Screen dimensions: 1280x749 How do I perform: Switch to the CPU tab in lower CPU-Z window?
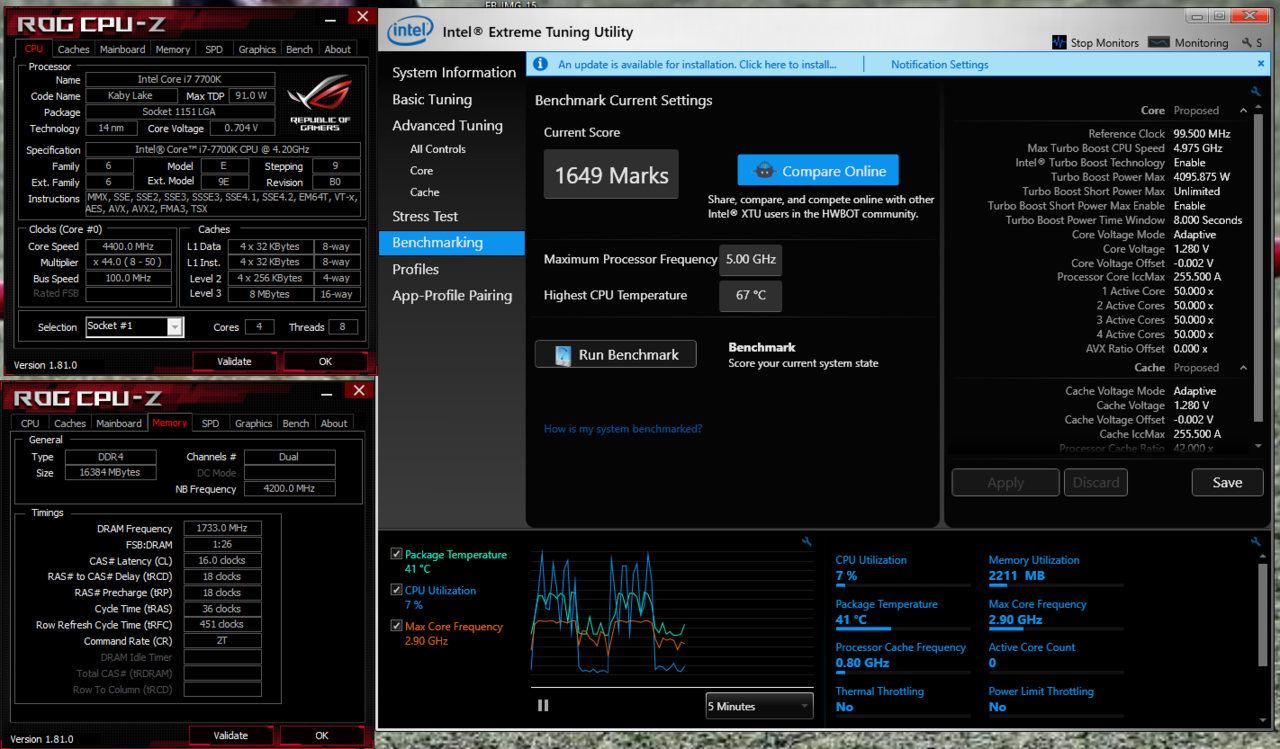point(30,423)
